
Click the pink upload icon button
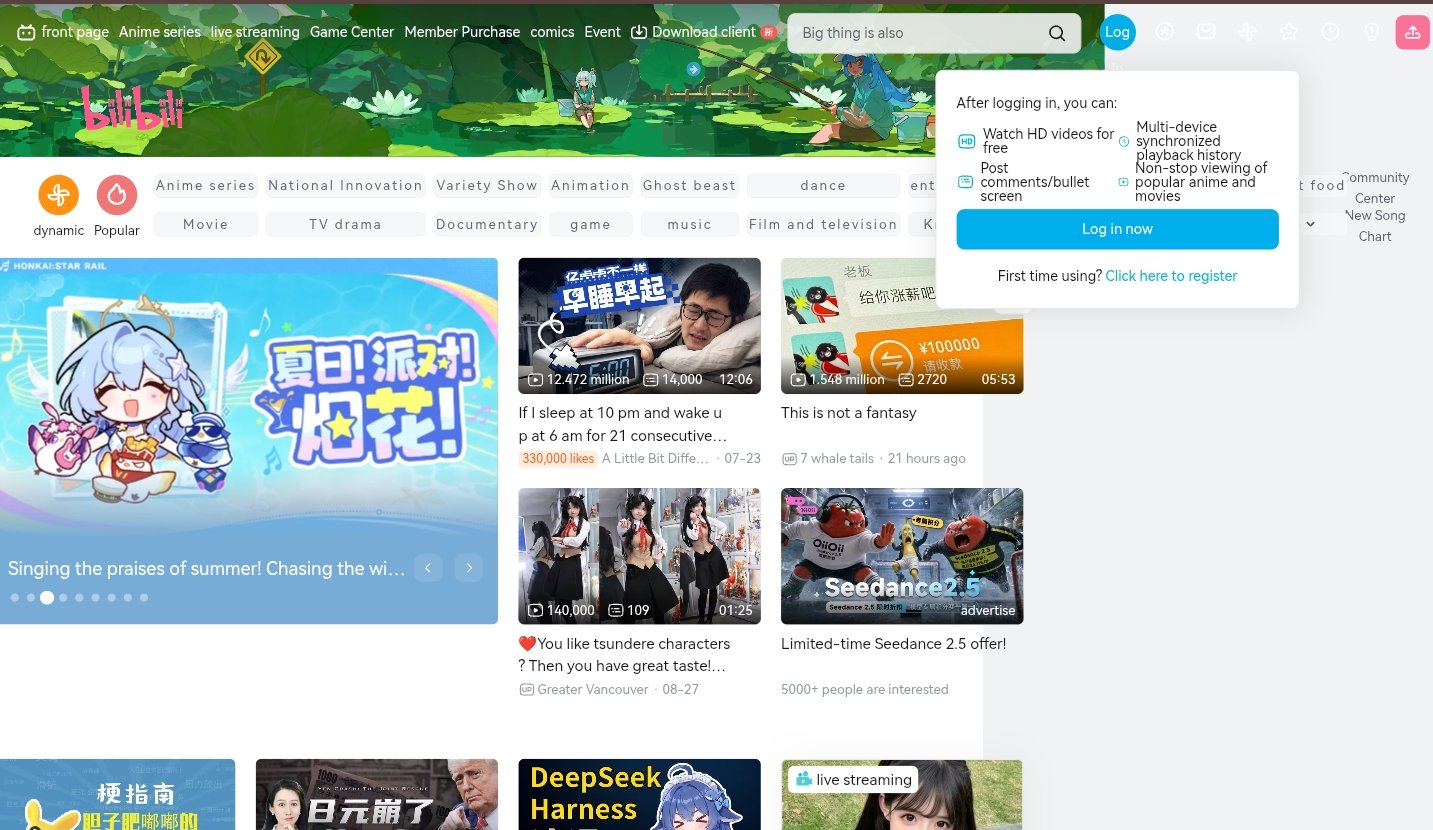tap(1412, 32)
